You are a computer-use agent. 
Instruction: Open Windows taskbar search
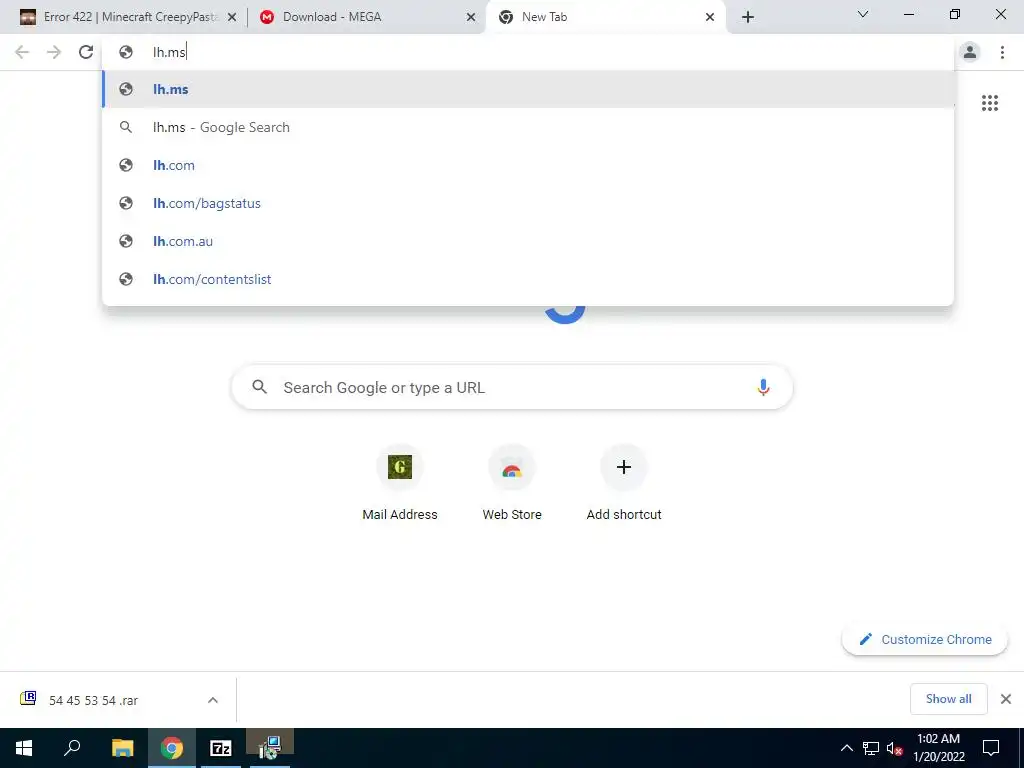(x=72, y=748)
